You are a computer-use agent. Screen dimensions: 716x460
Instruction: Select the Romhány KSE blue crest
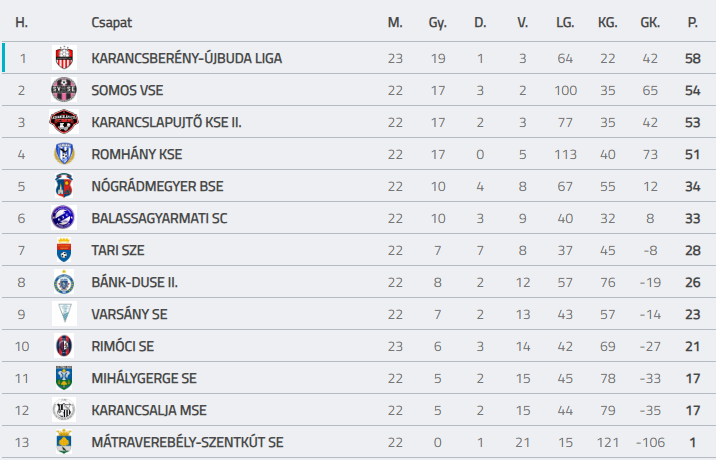tap(64, 153)
